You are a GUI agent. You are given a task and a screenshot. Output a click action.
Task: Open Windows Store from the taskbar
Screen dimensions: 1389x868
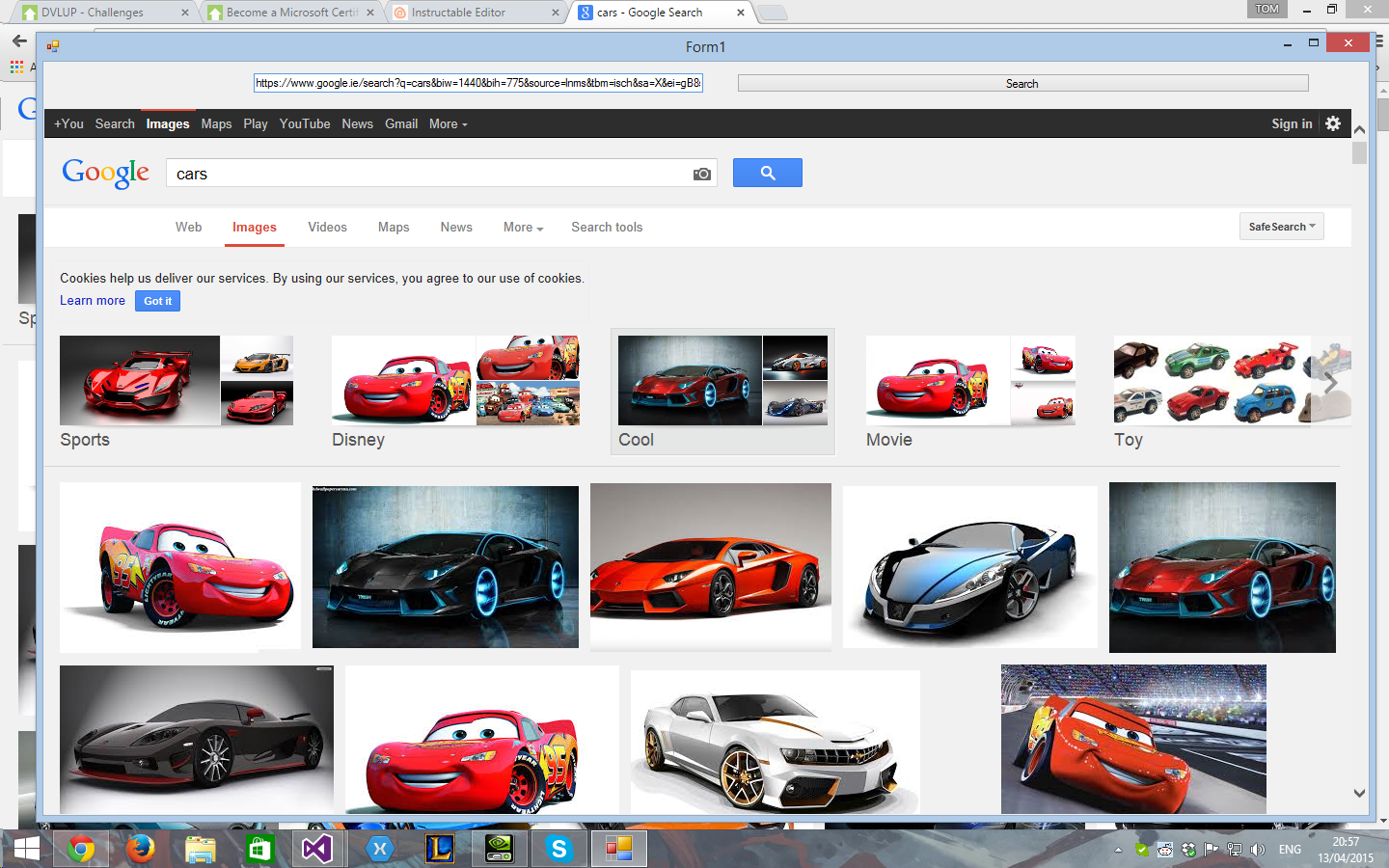(x=260, y=849)
